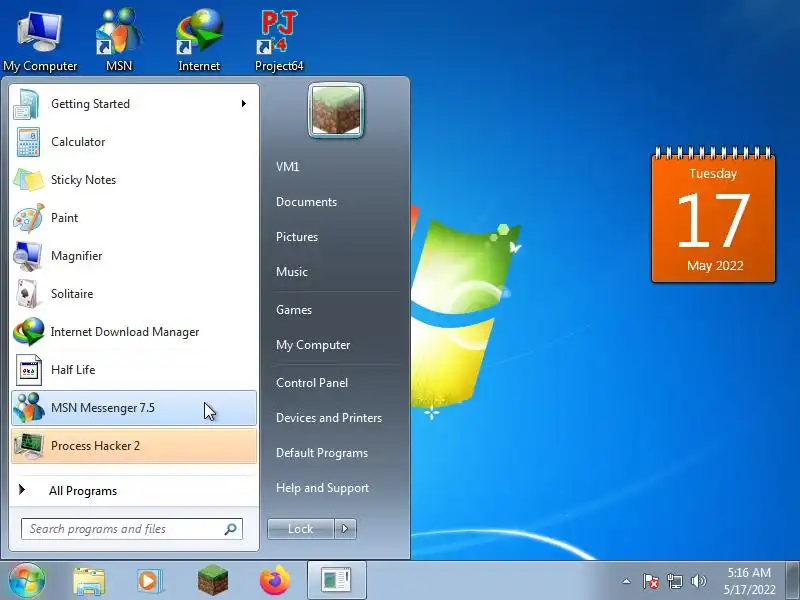Launch the MSN desktop shortcut

[x=119, y=41]
